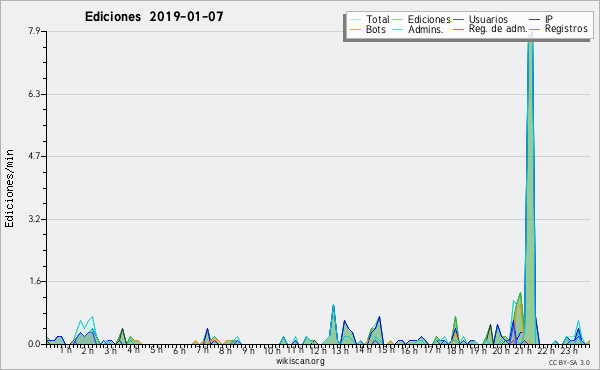Click the y-axis value 7.9
The height and width of the screenshot is (370, 600).
(x=34, y=31)
